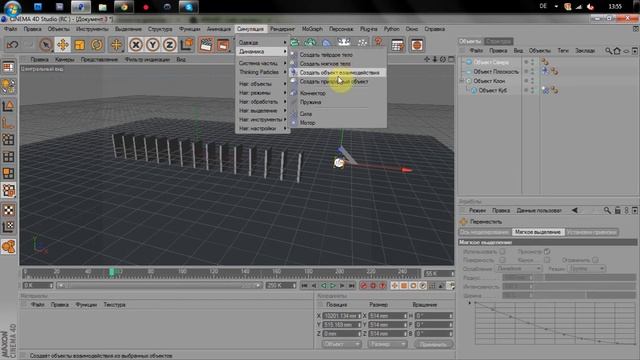Open the Объект coordinates mode dropdown
This screenshot has height=360, width=640.
(x=342, y=344)
